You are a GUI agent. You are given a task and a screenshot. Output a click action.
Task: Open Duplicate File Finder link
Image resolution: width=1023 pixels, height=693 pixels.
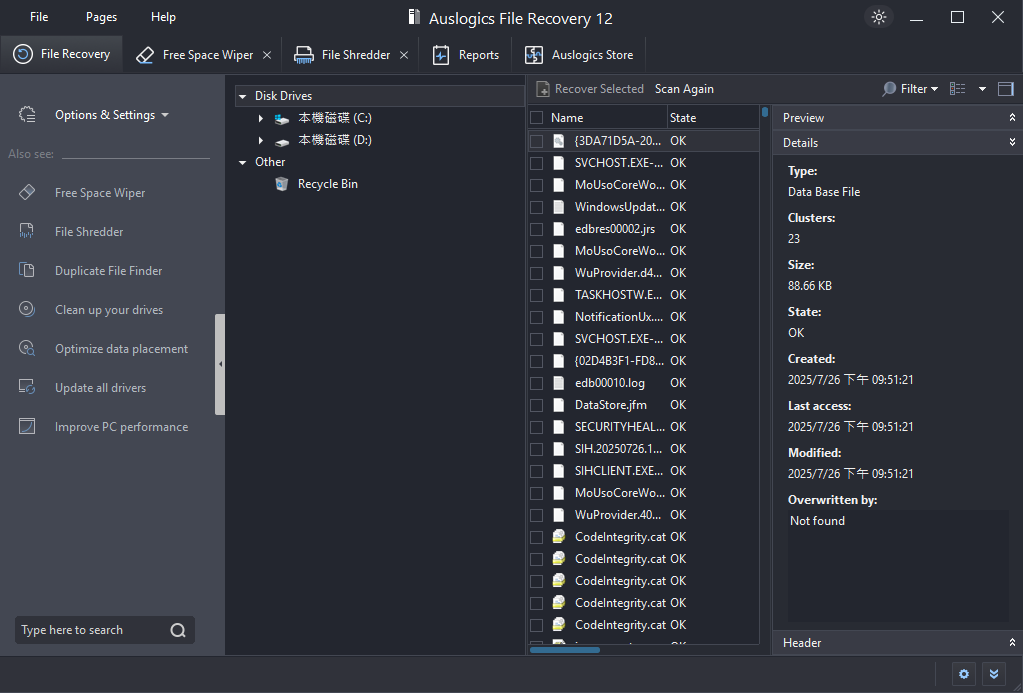coord(108,270)
